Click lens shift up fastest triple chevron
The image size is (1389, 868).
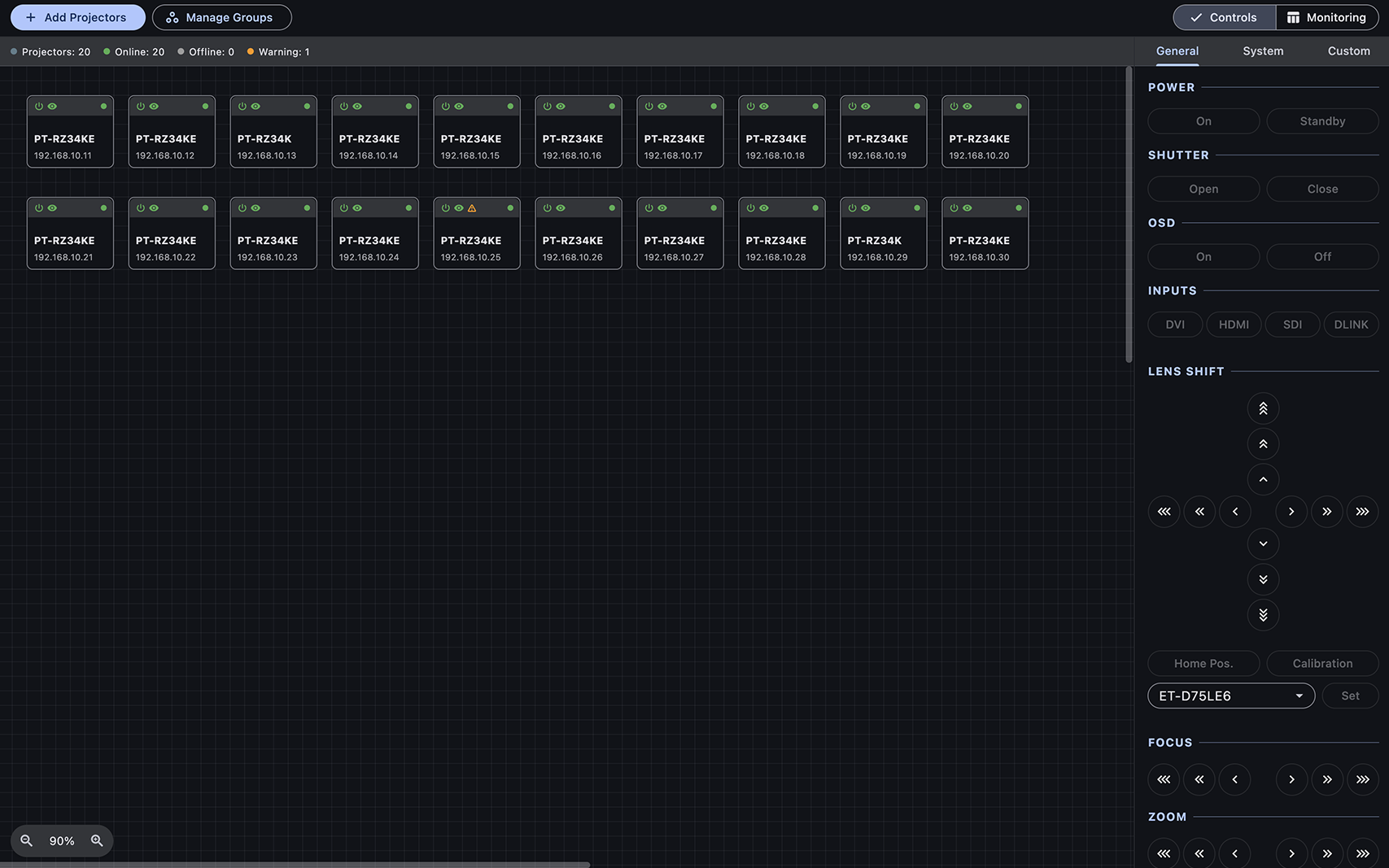[1263, 408]
